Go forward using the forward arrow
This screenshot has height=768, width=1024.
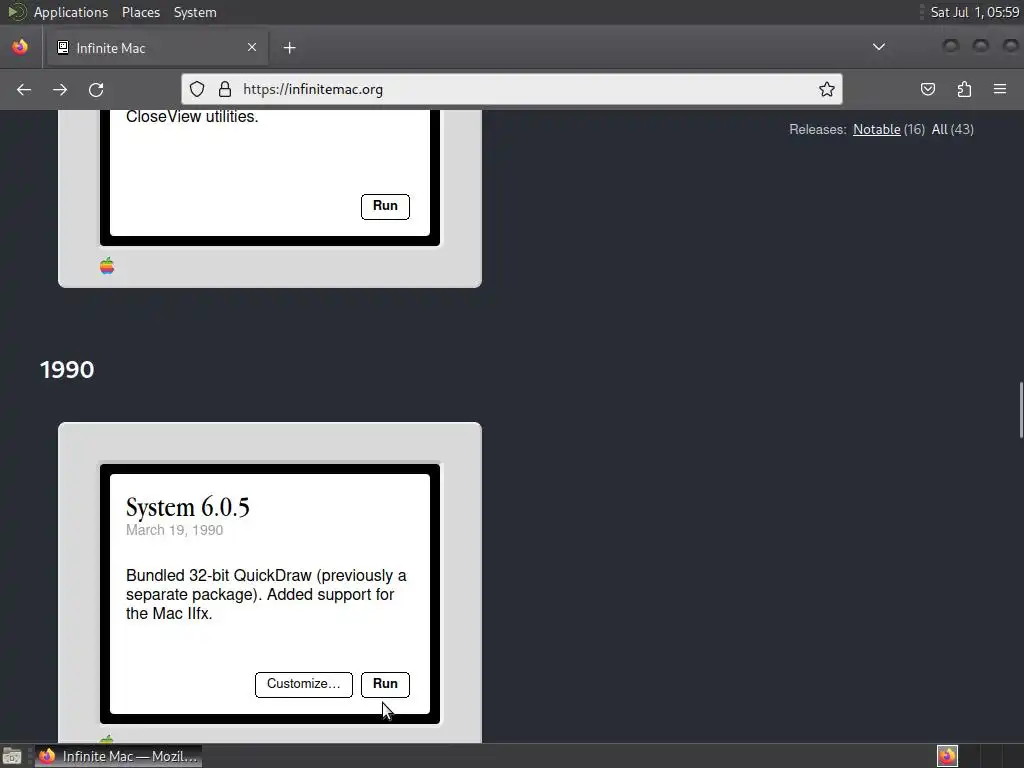pyautogui.click(x=59, y=89)
